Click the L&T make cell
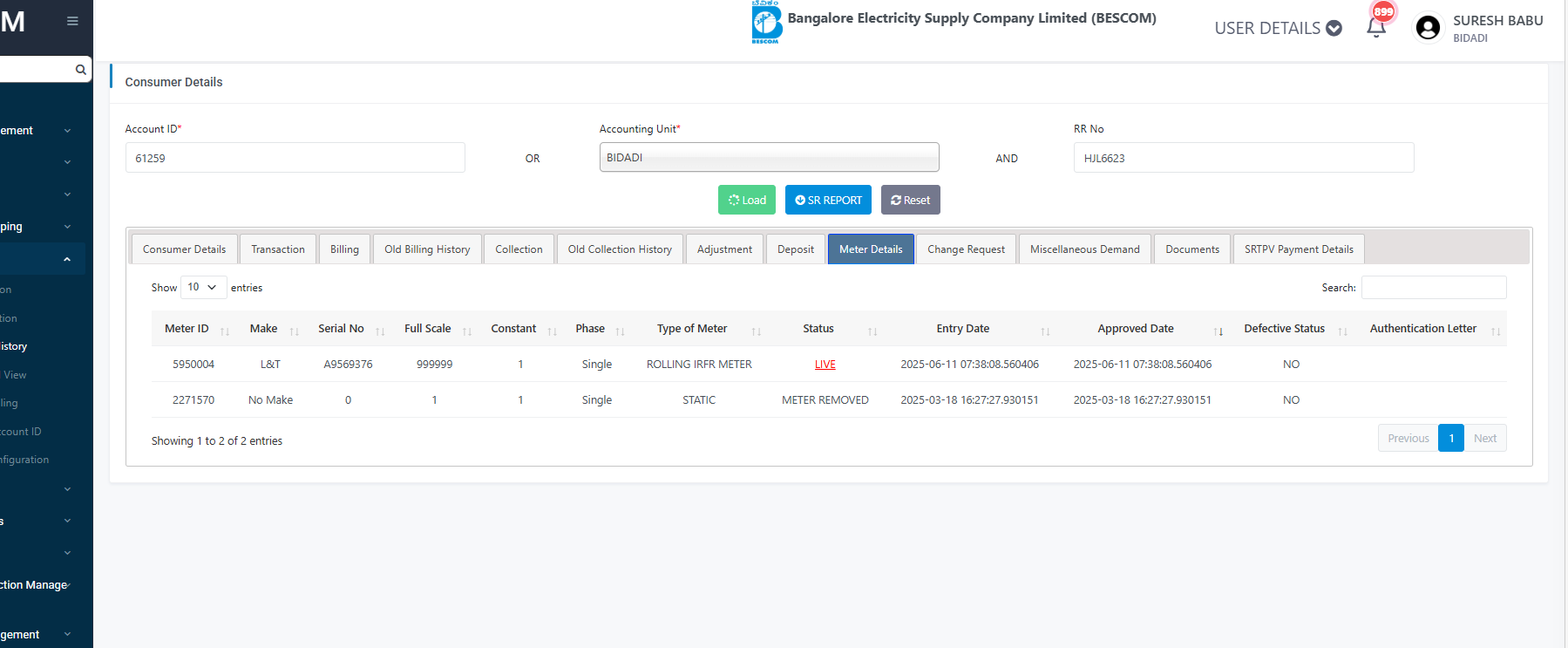The width and height of the screenshot is (1568, 648). coord(270,365)
